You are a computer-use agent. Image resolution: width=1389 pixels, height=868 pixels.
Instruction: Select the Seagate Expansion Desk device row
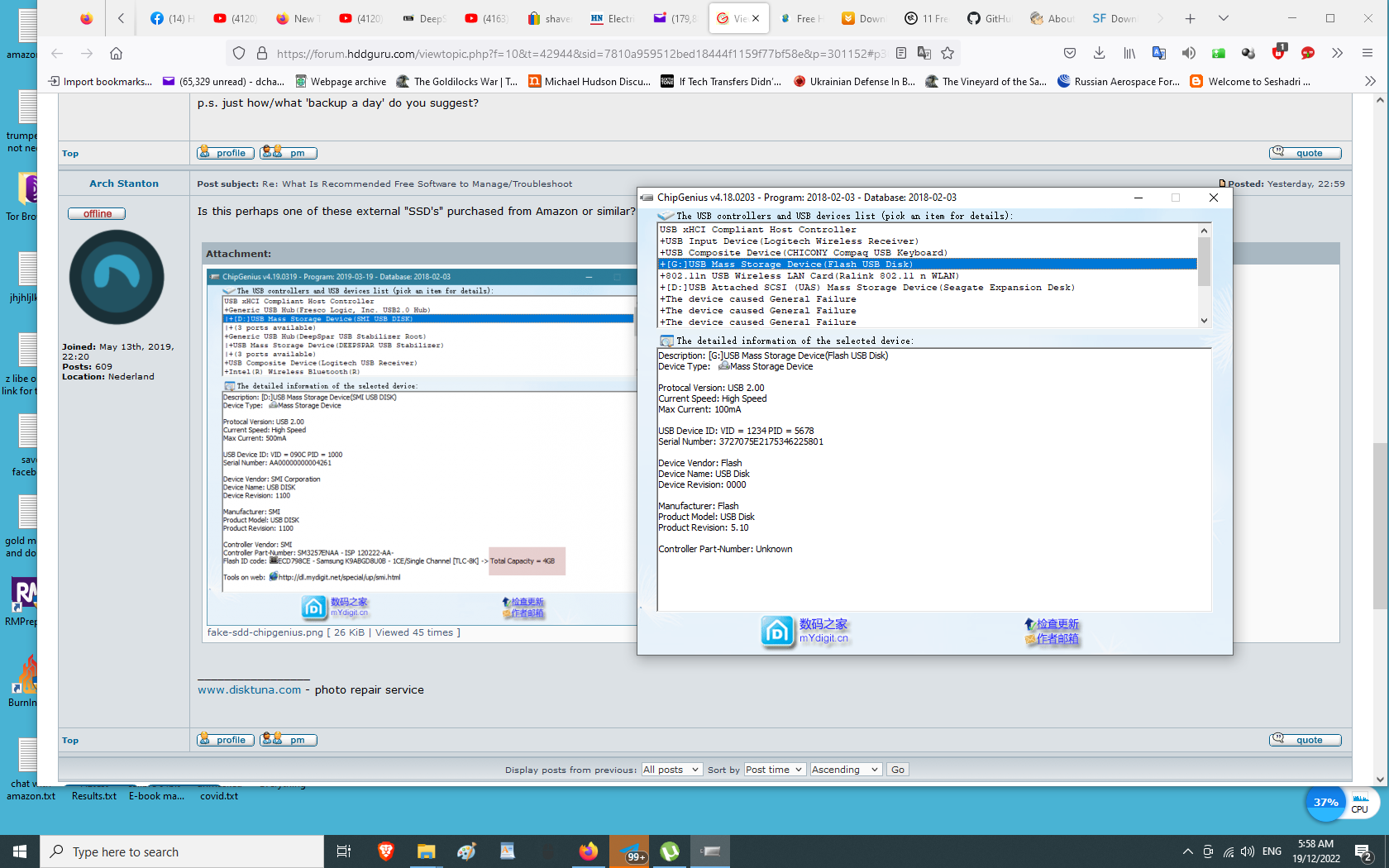(928, 288)
